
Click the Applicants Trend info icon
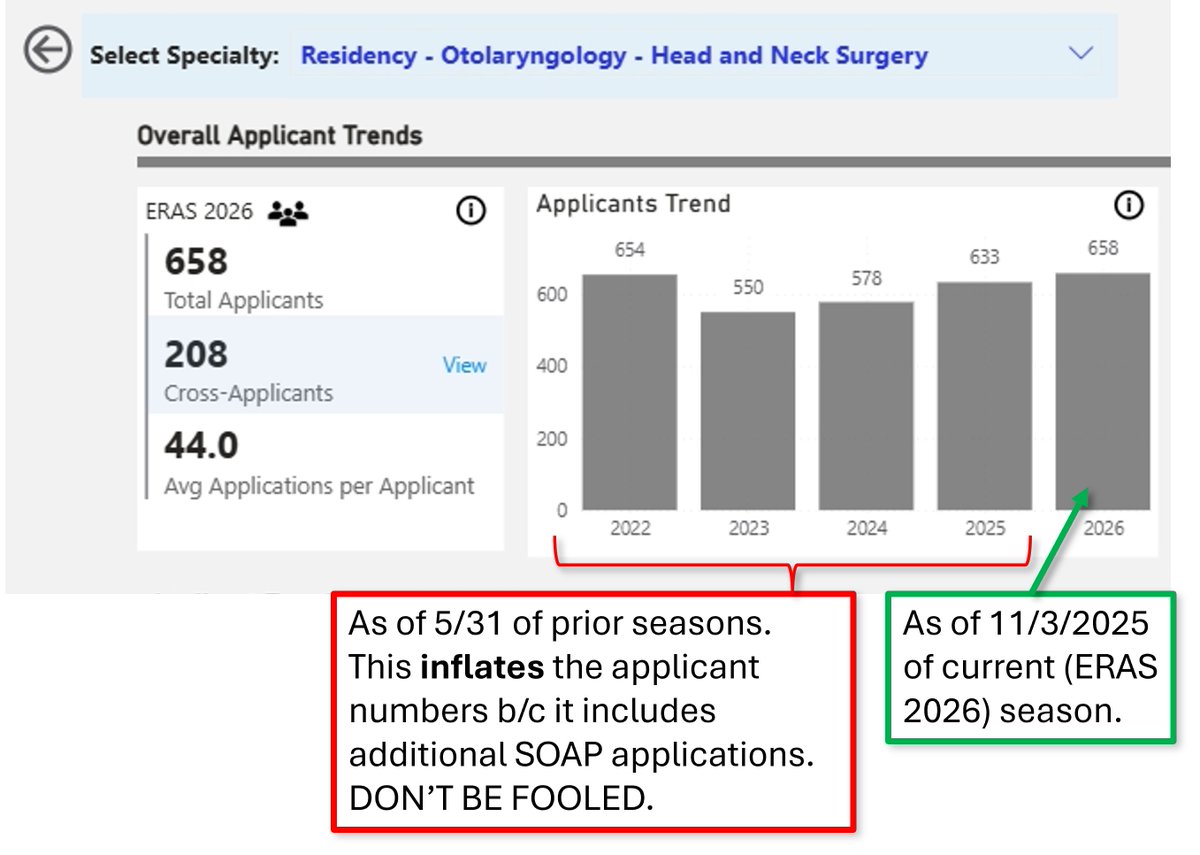point(1128,205)
